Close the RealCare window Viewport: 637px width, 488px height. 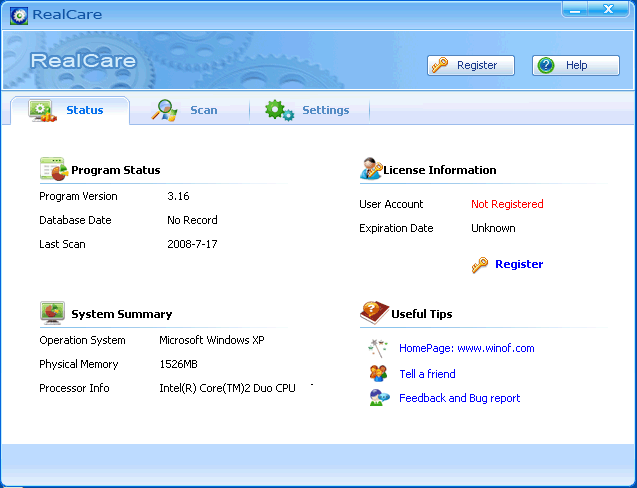click(608, 9)
